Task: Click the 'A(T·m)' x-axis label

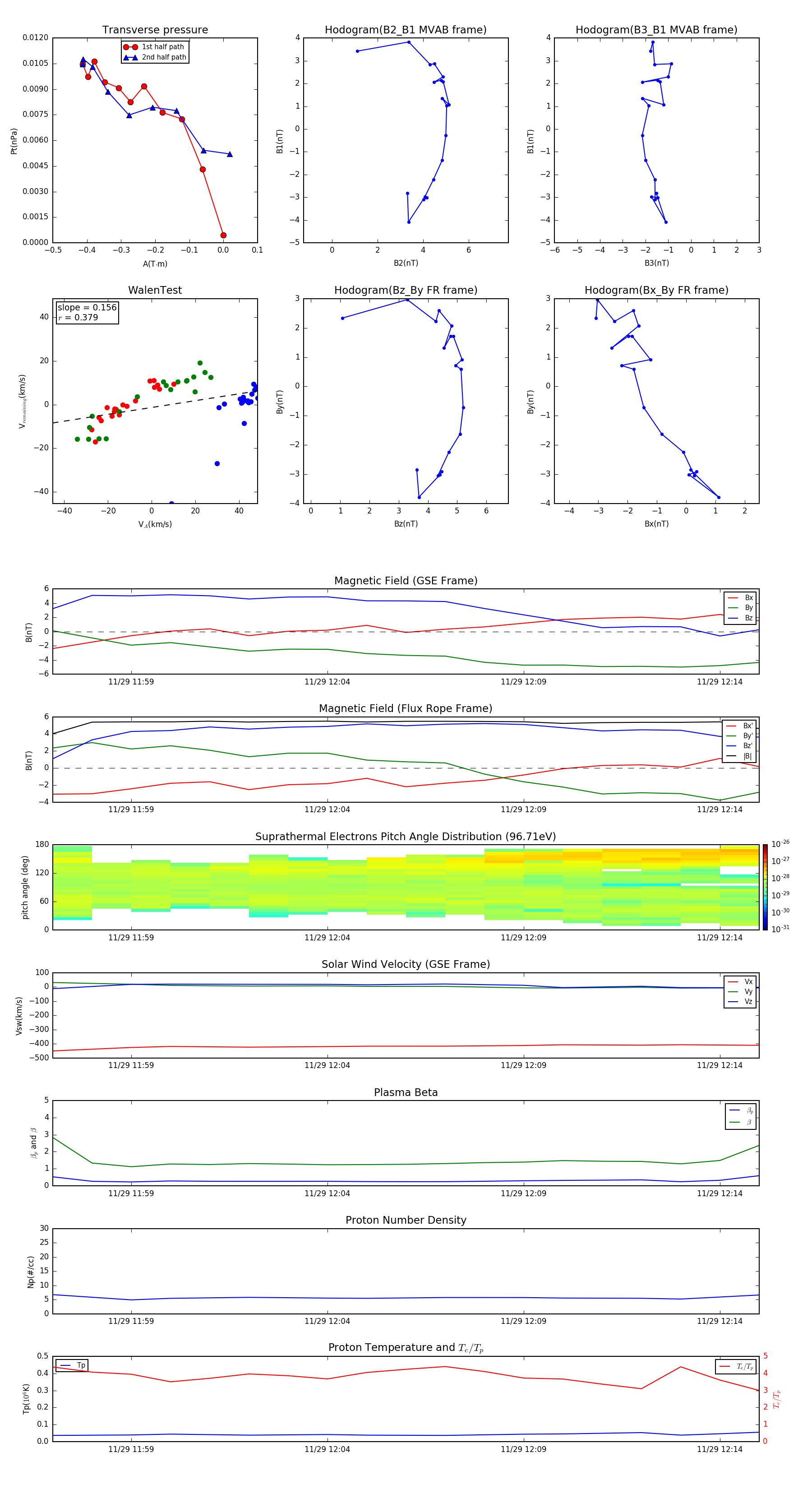Action: coord(155,264)
